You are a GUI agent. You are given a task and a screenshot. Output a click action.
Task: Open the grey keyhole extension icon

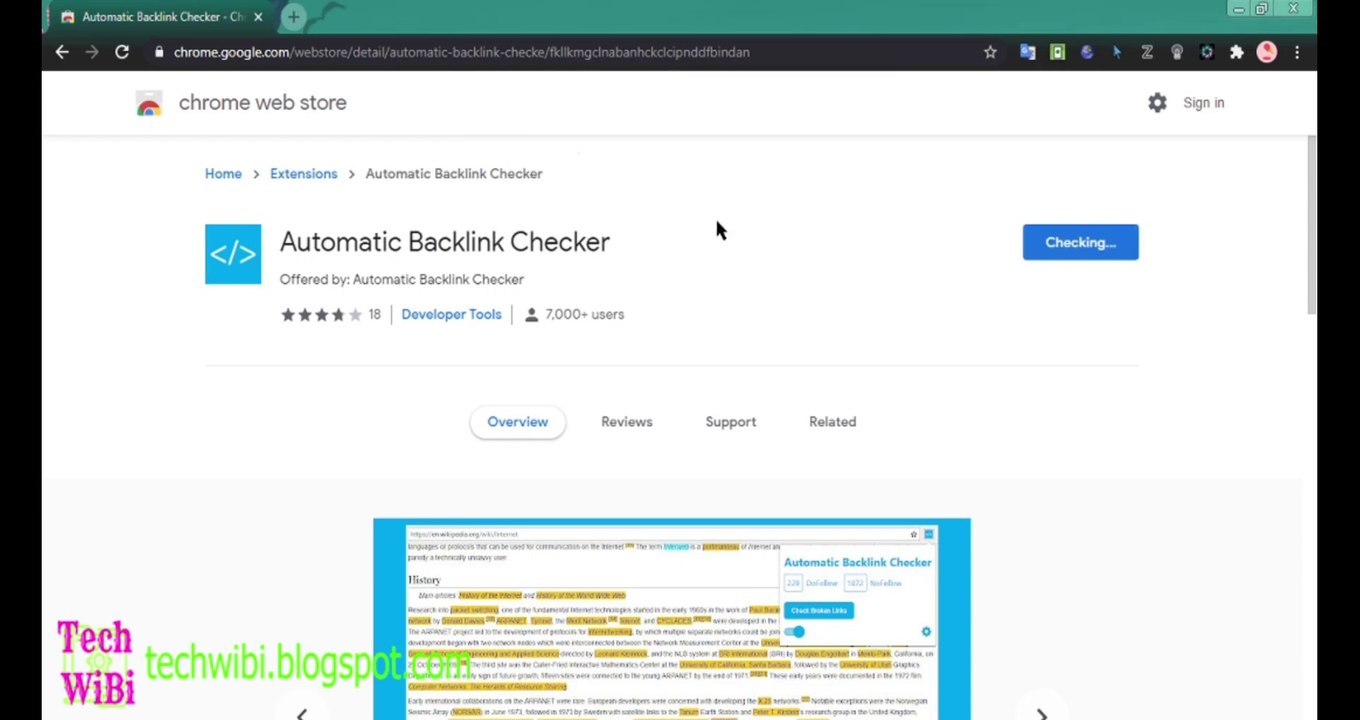(x=1177, y=52)
